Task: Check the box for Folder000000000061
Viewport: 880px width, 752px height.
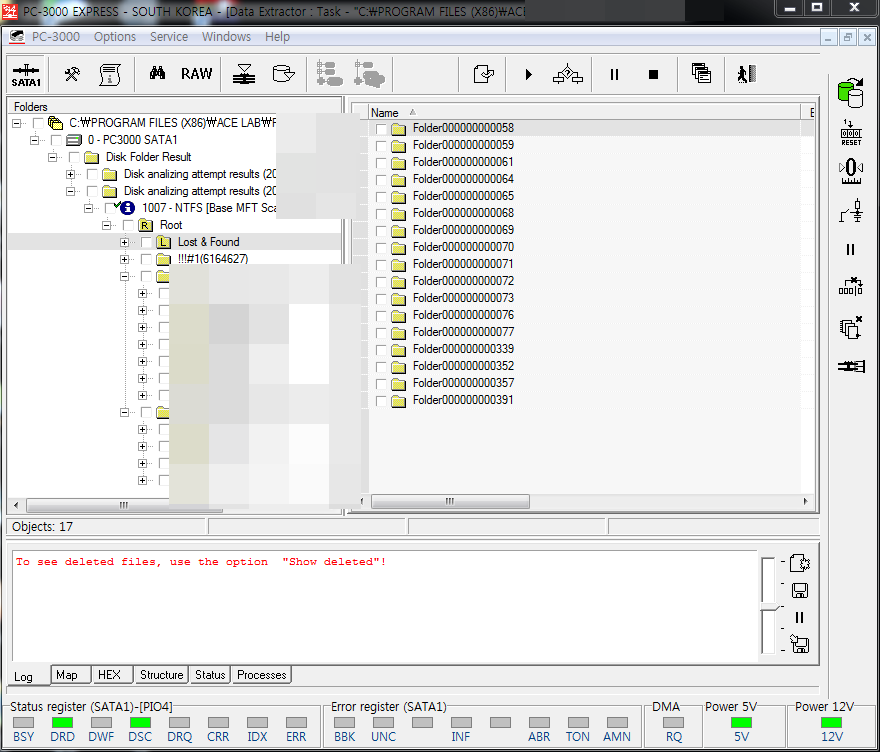Action: (381, 163)
